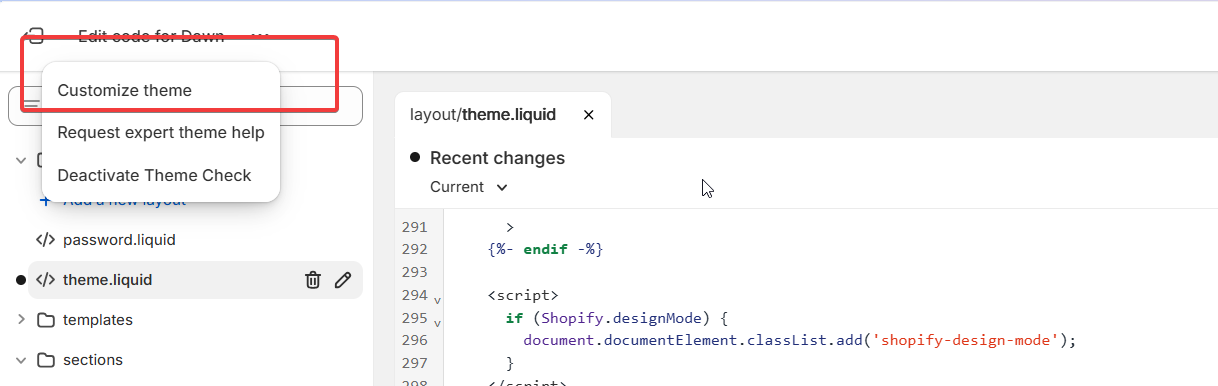Click the search files input field
This screenshot has height=386, width=1218.
(x=185, y=105)
